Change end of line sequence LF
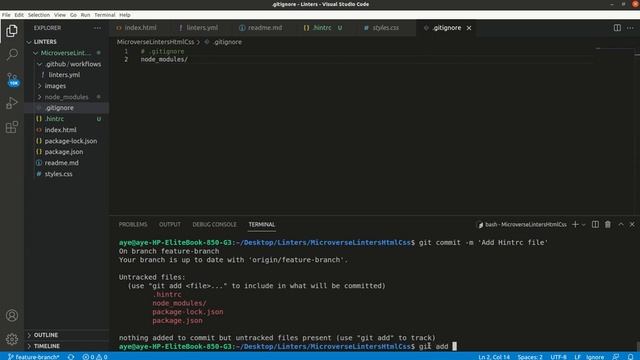 (x=577, y=357)
